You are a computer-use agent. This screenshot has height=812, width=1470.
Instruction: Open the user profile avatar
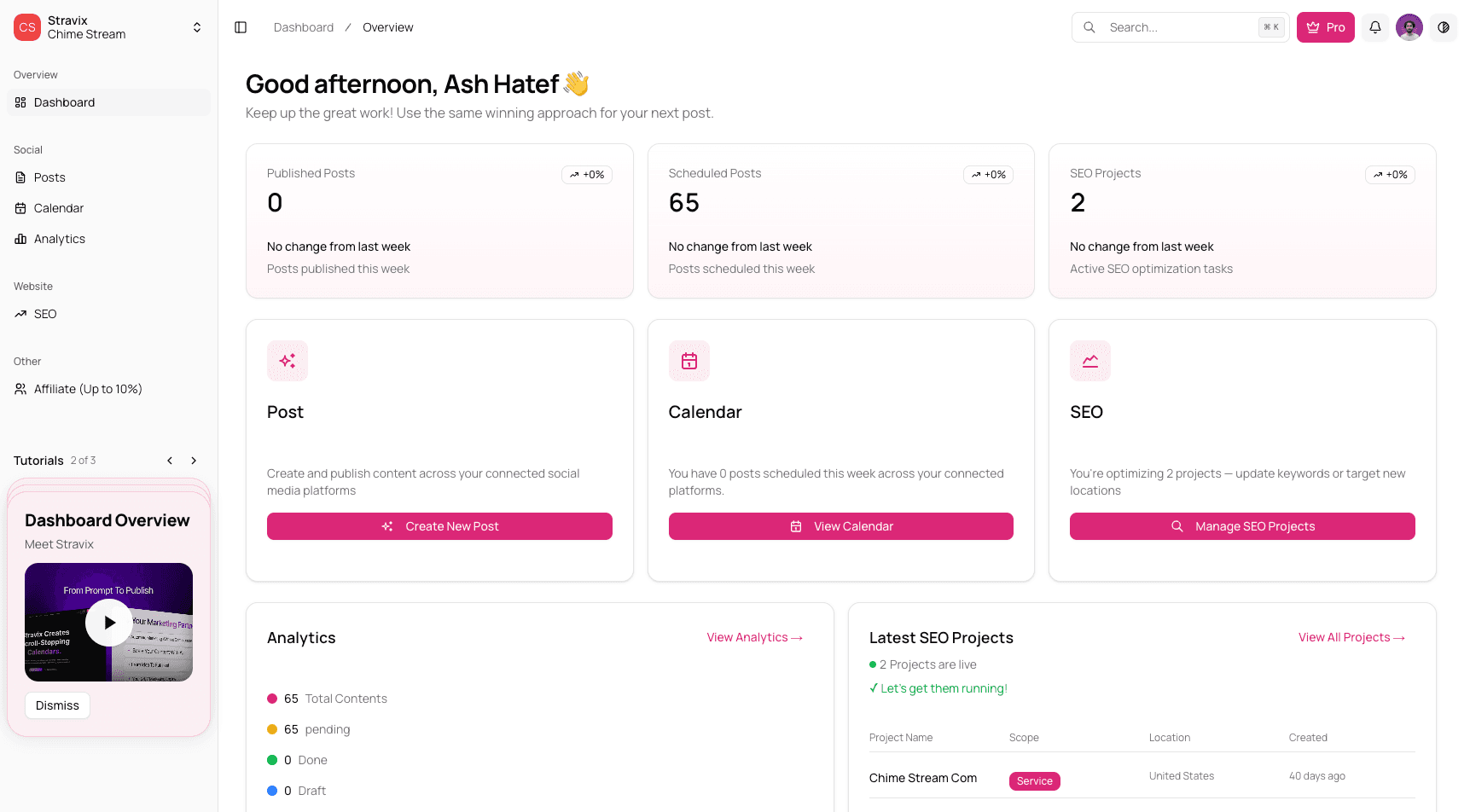pos(1409,27)
